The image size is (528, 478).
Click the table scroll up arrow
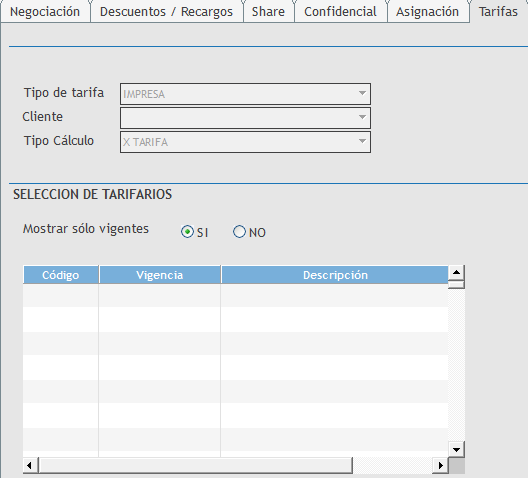[x=457, y=272]
